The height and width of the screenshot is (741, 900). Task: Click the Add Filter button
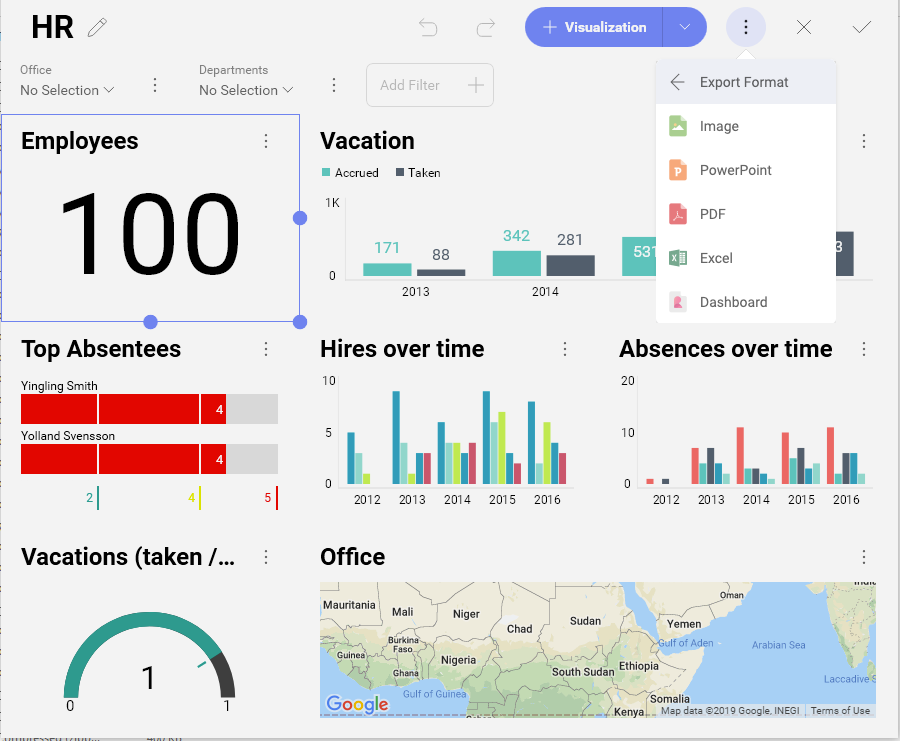tap(430, 86)
